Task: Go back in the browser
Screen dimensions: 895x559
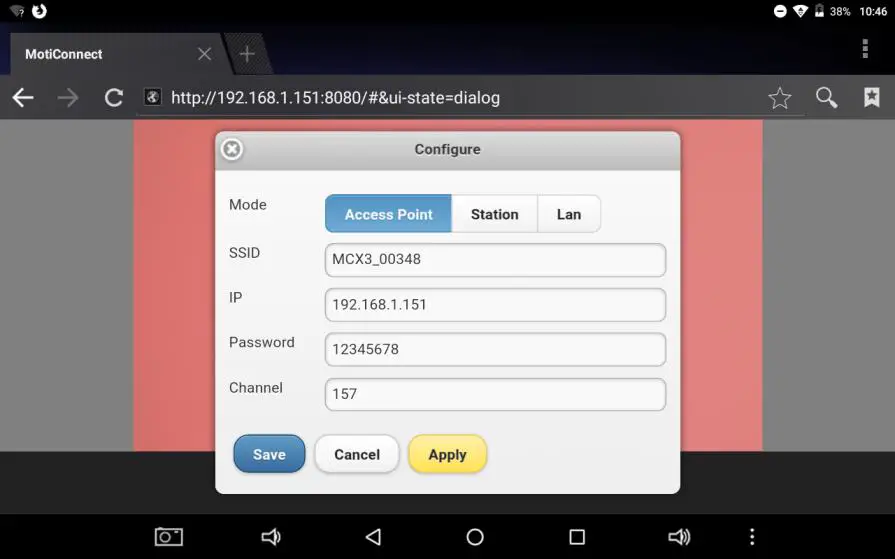Action: click(23, 98)
